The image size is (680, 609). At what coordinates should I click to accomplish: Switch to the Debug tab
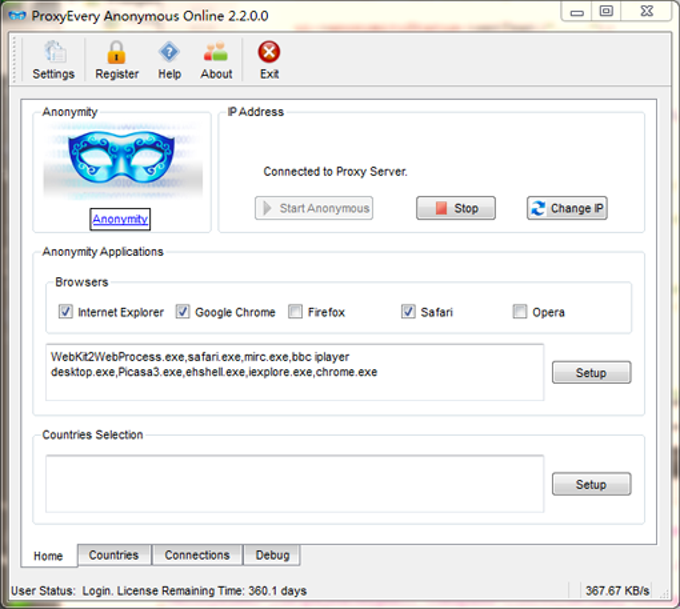[x=272, y=555]
